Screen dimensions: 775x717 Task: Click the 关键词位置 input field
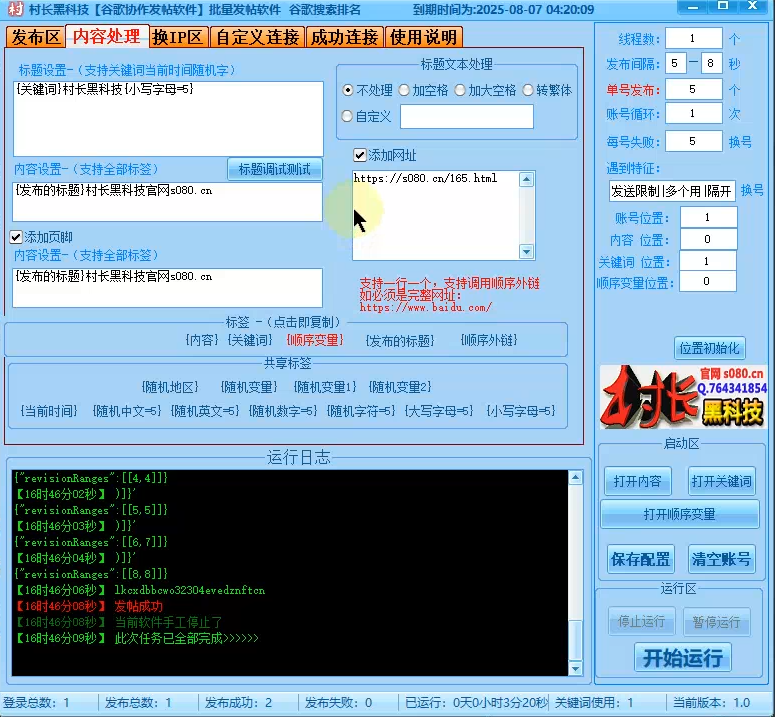click(707, 261)
